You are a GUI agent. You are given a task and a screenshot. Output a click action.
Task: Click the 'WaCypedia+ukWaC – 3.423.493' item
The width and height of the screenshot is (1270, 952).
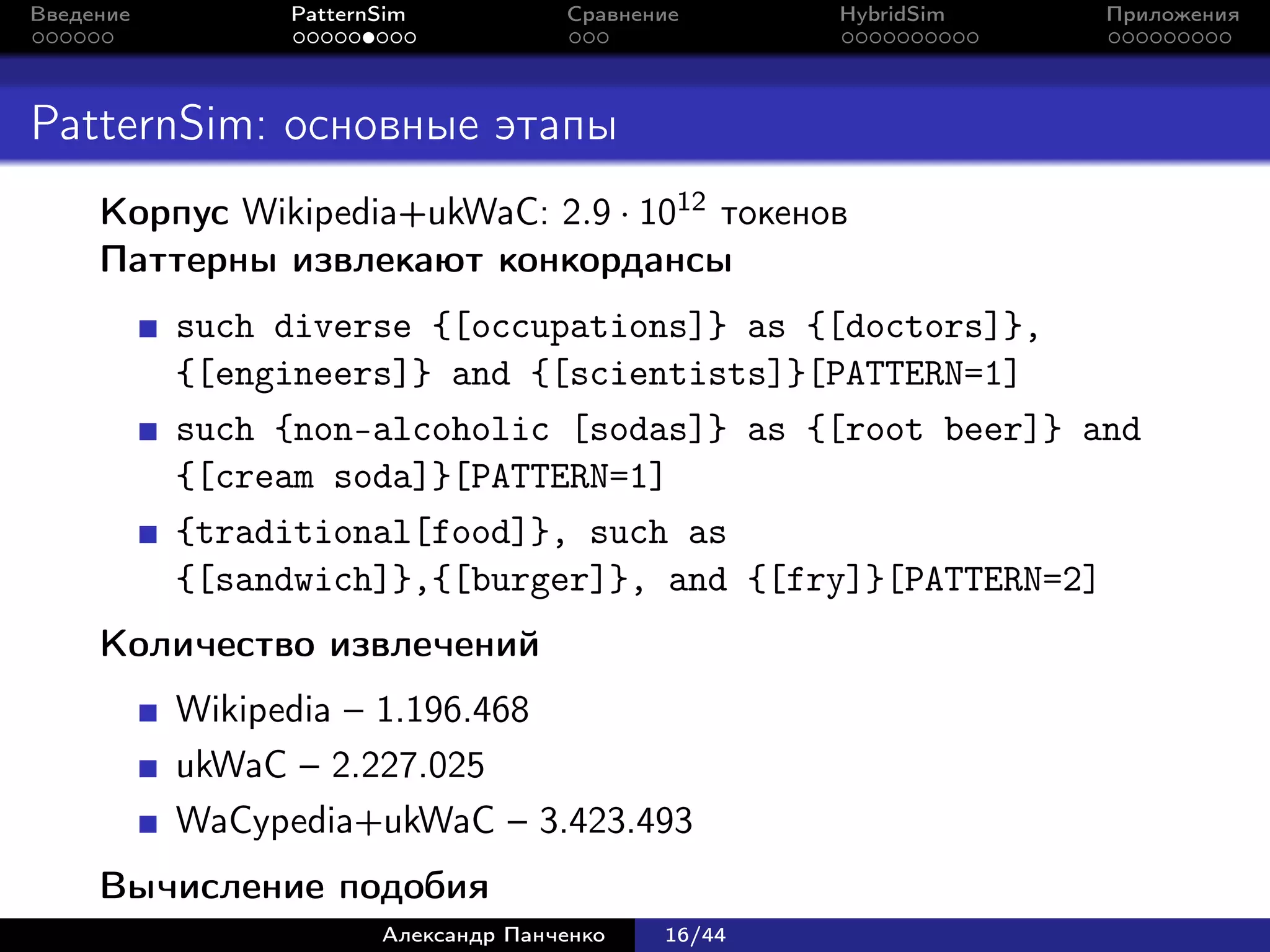tap(434, 821)
